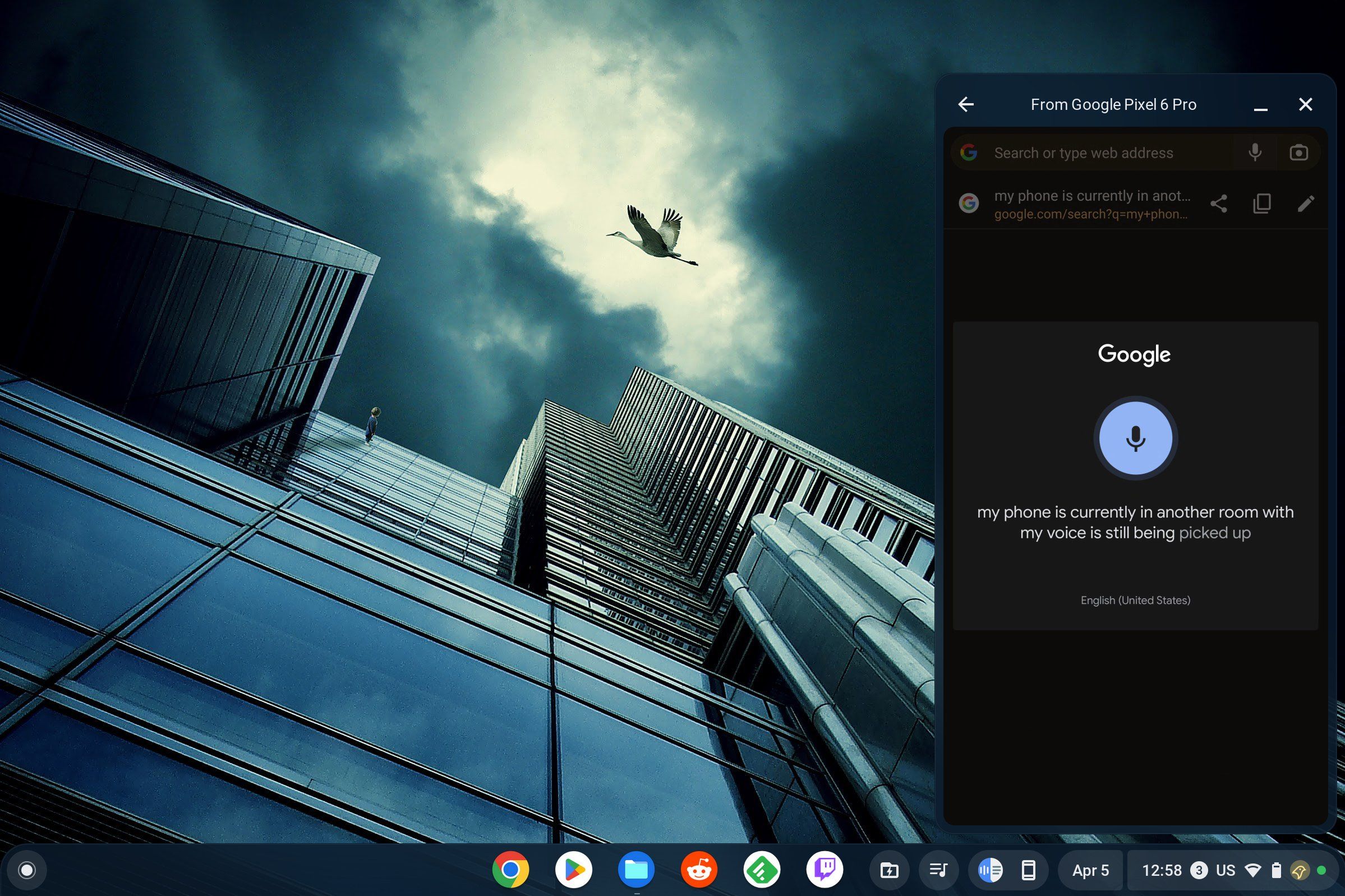
Task: Open the Files app
Action: click(x=637, y=870)
